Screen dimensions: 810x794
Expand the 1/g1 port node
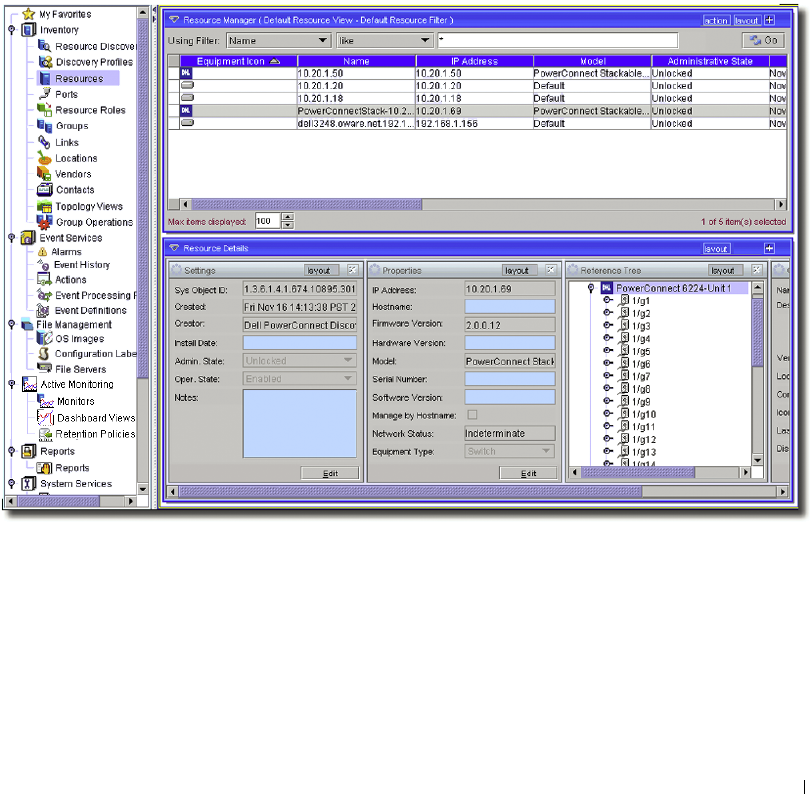[x=607, y=301]
